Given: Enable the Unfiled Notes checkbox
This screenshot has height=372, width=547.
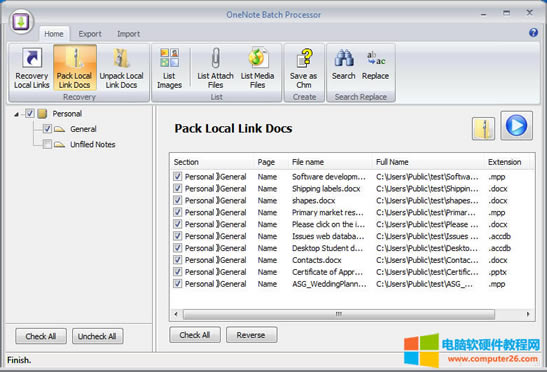Looking at the screenshot, I should [47, 144].
